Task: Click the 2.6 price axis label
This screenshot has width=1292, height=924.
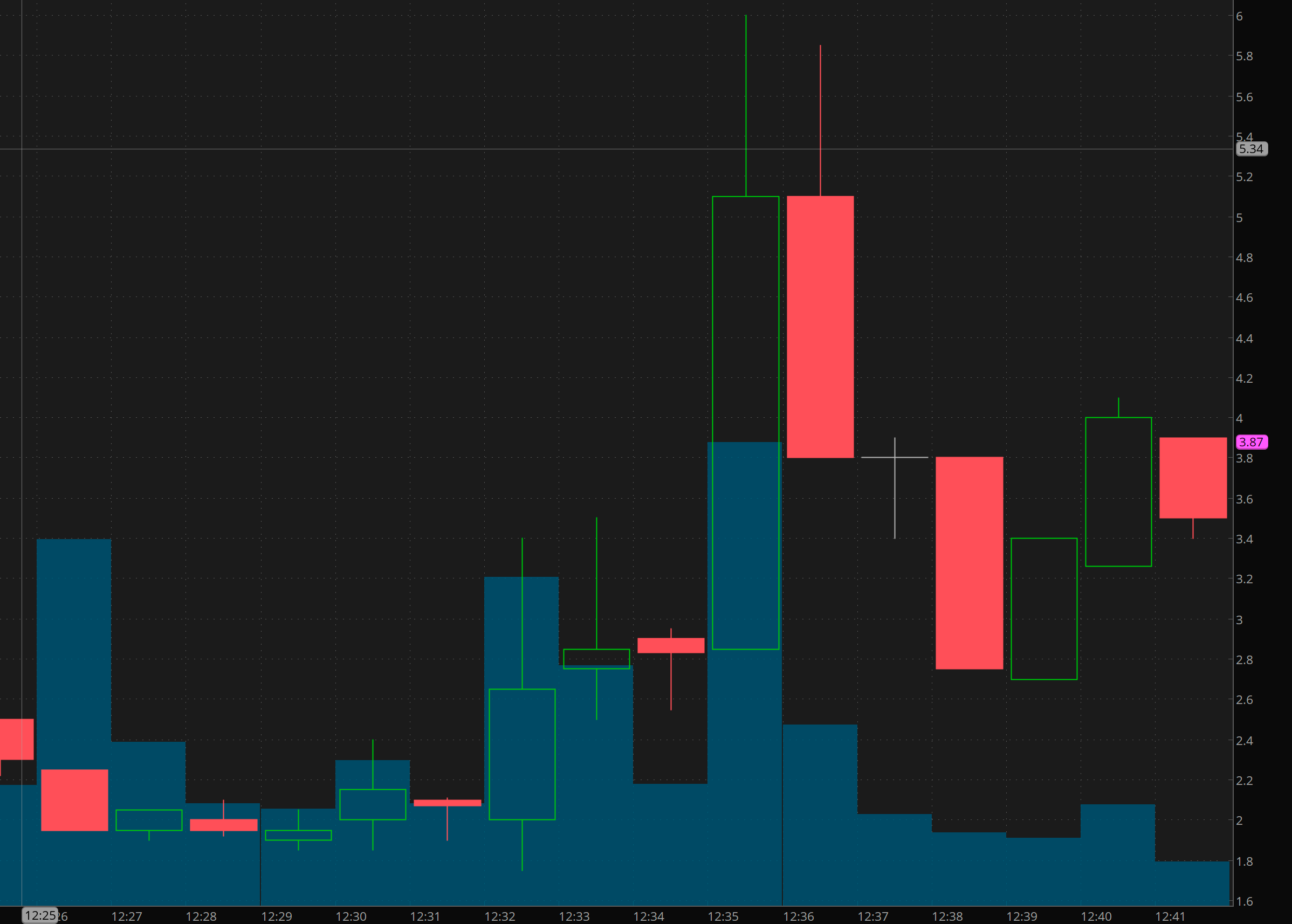Action: coord(1244,700)
